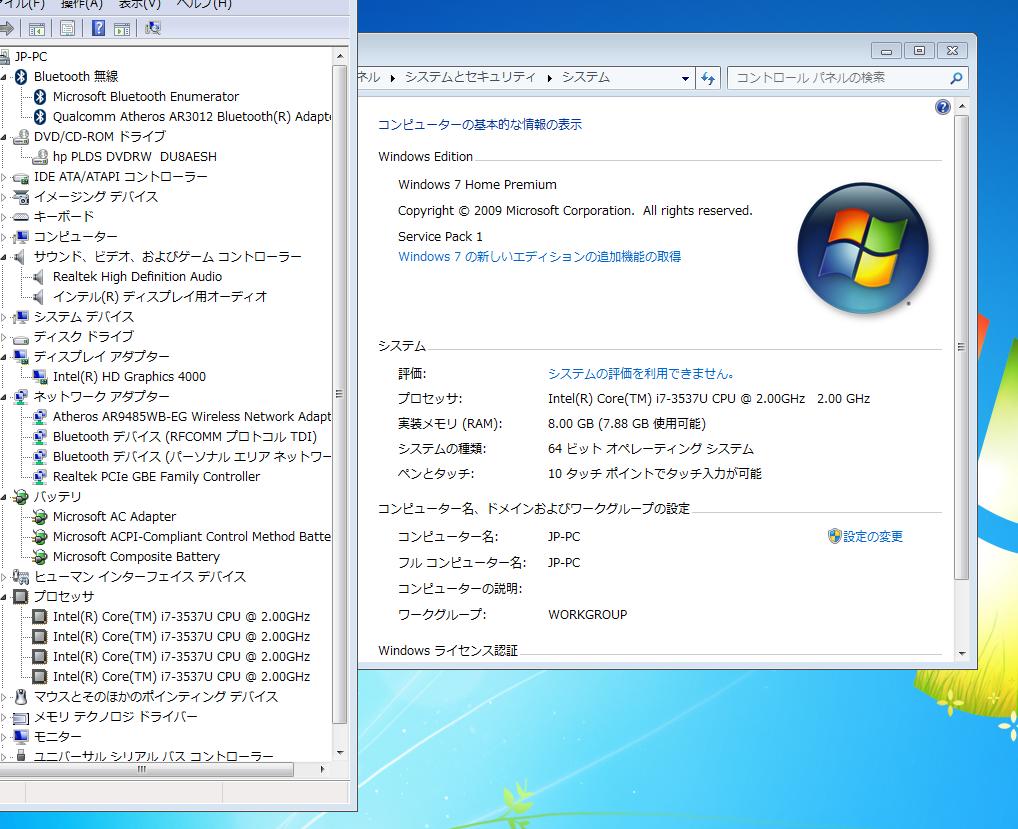Click the Microsoft Composite Battery icon

(x=40, y=556)
